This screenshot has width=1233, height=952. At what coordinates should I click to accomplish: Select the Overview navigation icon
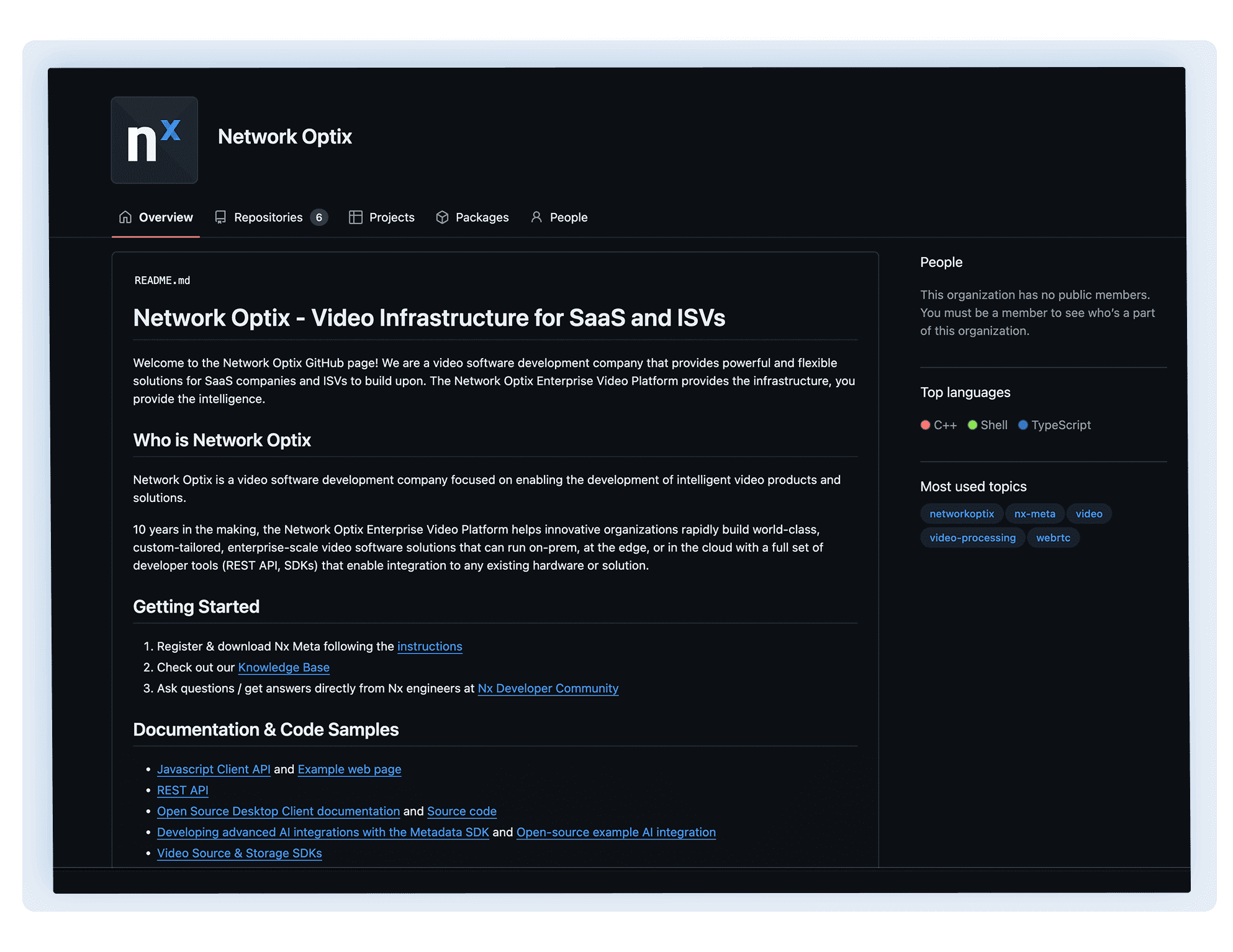[x=124, y=216]
